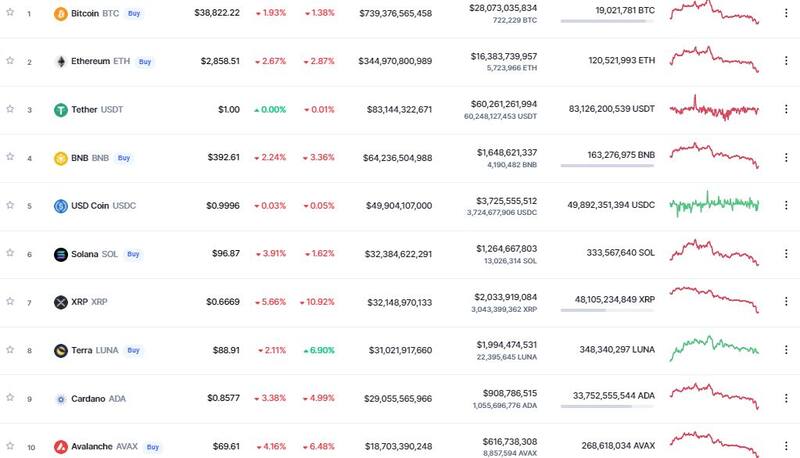Click the Bitcoin circulating supply progress bar
800x458 pixels.
pos(608,22)
